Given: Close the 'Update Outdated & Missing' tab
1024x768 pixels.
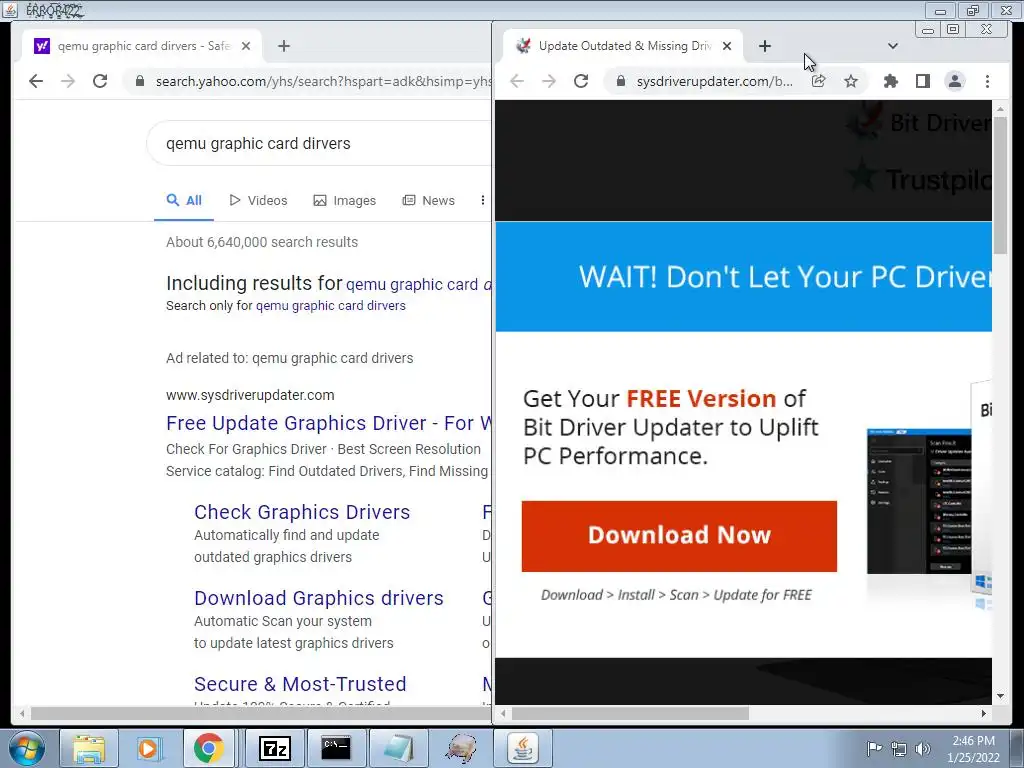Looking at the screenshot, I should (727, 46).
